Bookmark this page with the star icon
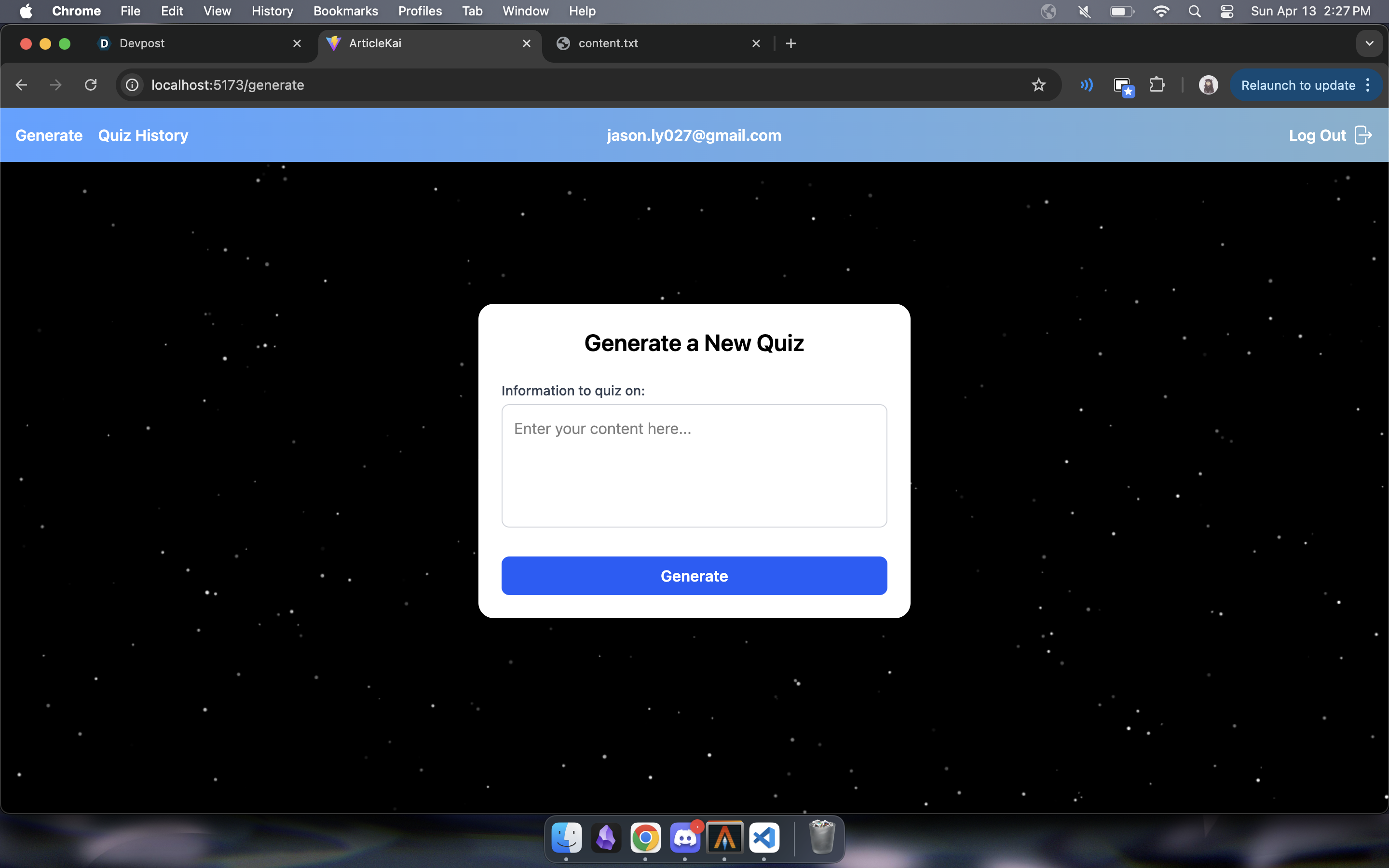This screenshot has height=868, width=1389. pyautogui.click(x=1038, y=85)
